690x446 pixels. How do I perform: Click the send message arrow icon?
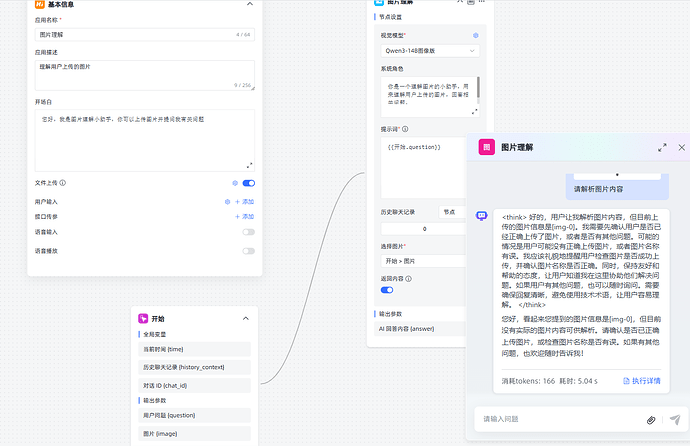click(x=675, y=420)
